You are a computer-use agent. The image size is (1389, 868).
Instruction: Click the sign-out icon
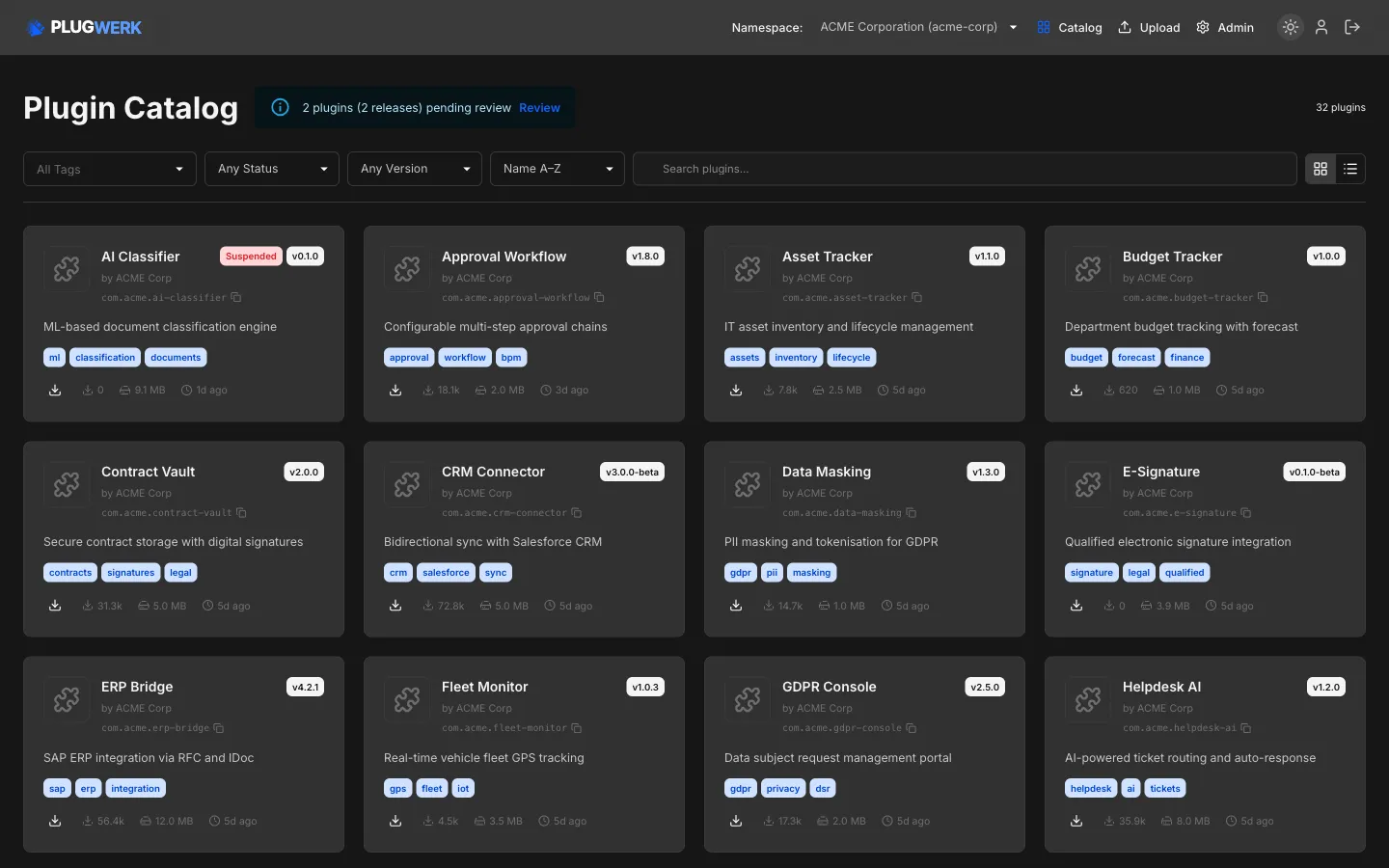(x=1353, y=27)
